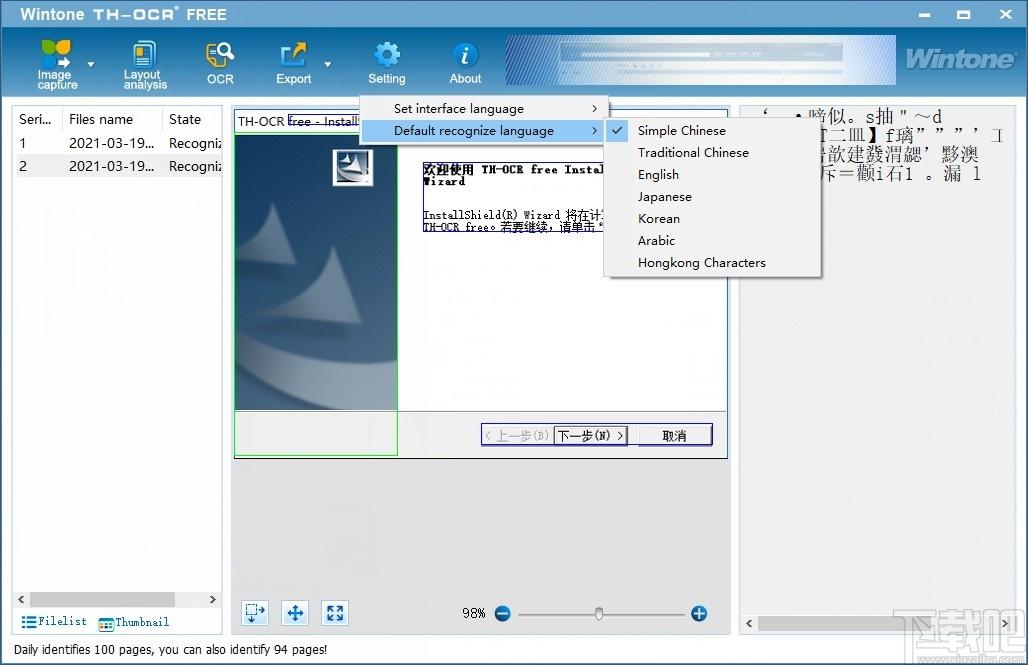1028x665 pixels.
Task: Click the Seri... column header
Action: coord(38,119)
